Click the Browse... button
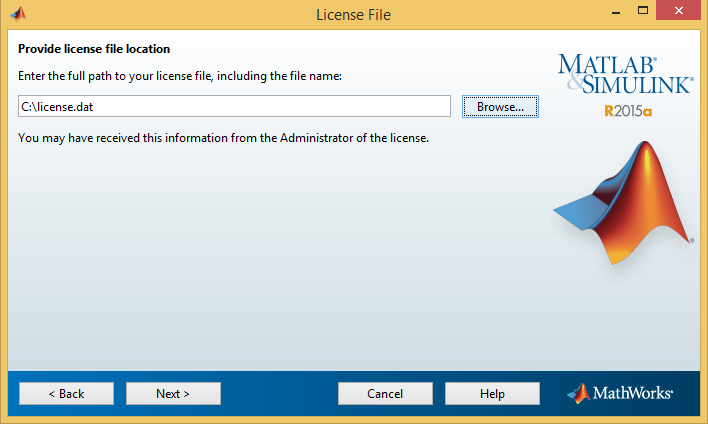Image resolution: width=708 pixels, height=424 pixels. pos(500,107)
